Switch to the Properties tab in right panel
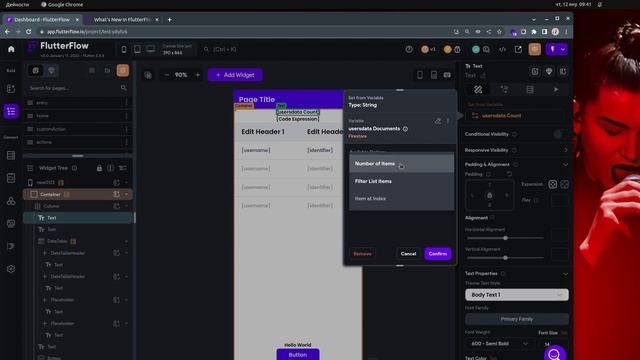Viewport: 640px width, 360px height. tap(478, 89)
